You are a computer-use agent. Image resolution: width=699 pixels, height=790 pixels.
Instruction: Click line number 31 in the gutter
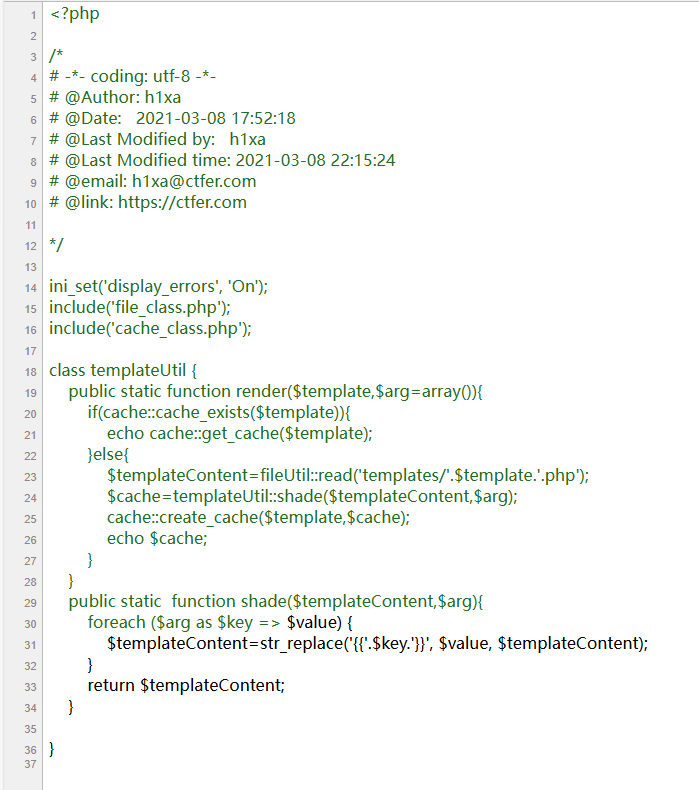31,645
